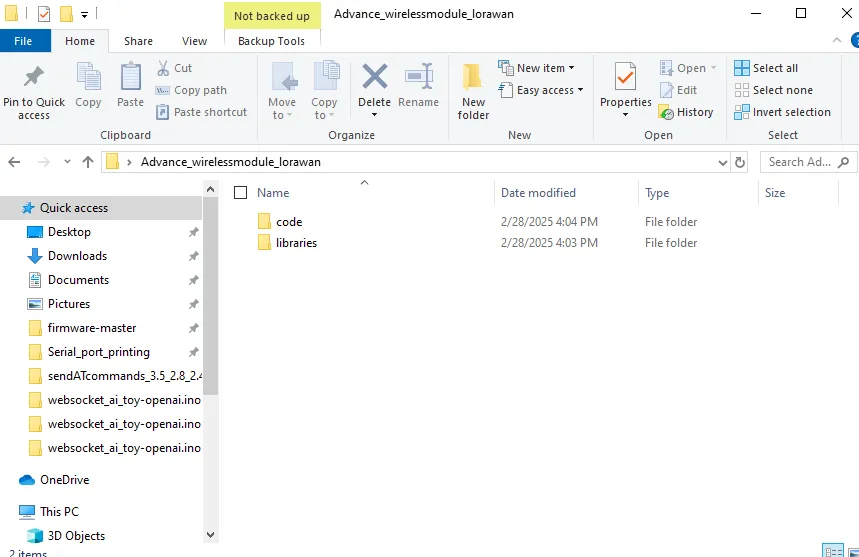Screen dimensions: 859x557
Task: Select This PC in navigation pane
Action: 59,512
